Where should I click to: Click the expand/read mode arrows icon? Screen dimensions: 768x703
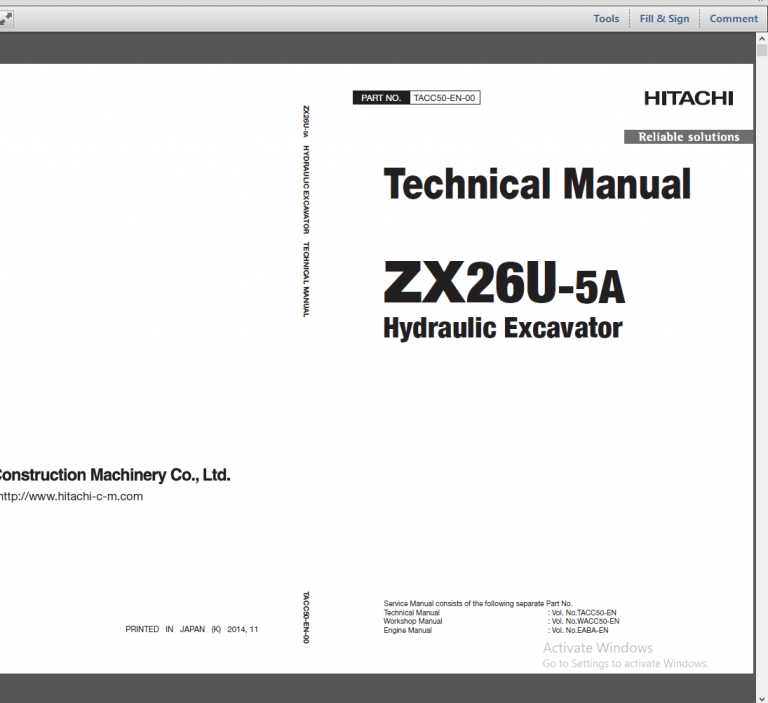[x=6, y=19]
